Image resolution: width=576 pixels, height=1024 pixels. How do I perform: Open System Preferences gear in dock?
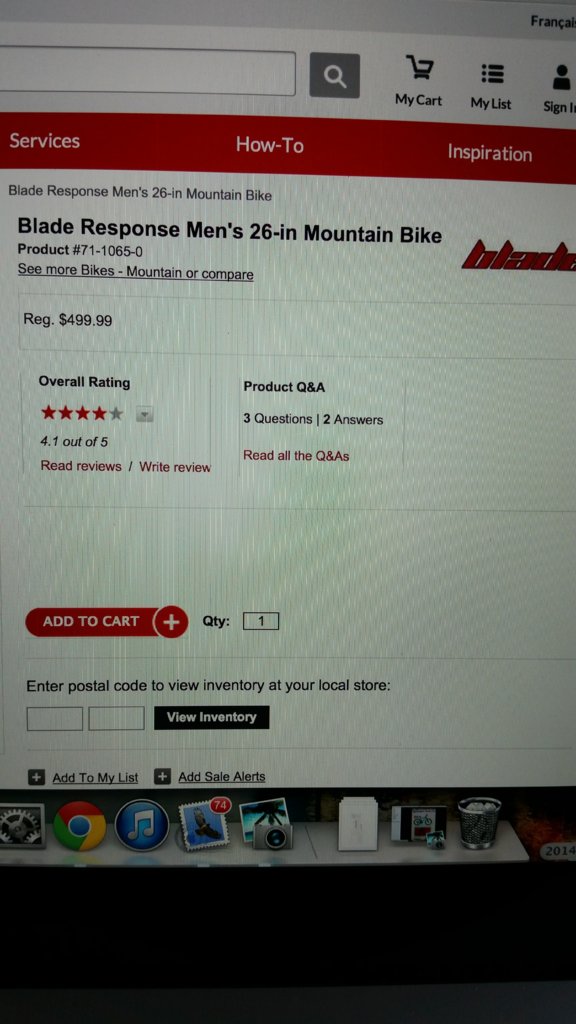(22, 825)
